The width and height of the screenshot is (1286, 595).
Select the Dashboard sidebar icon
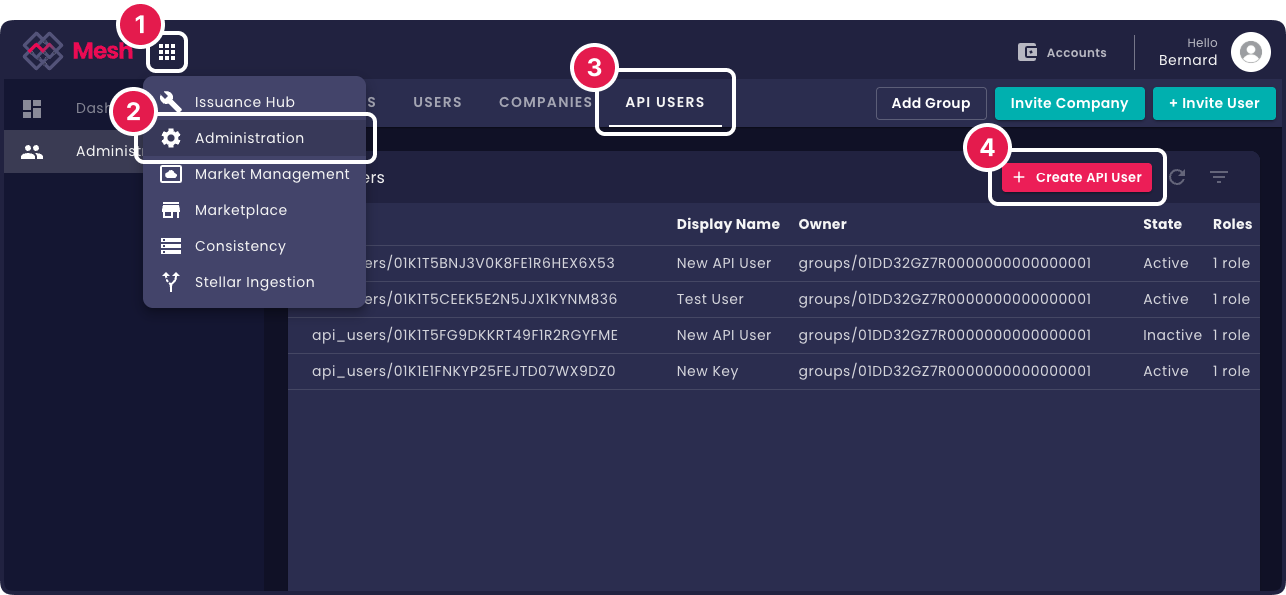(34, 107)
